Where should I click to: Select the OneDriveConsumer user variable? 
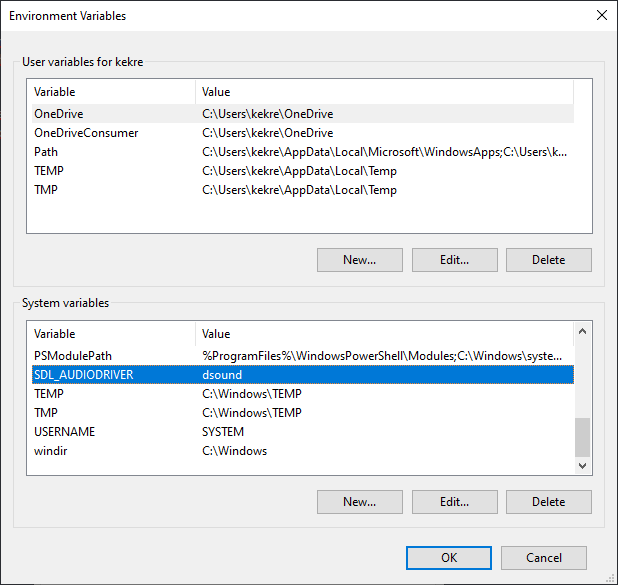(86, 133)
